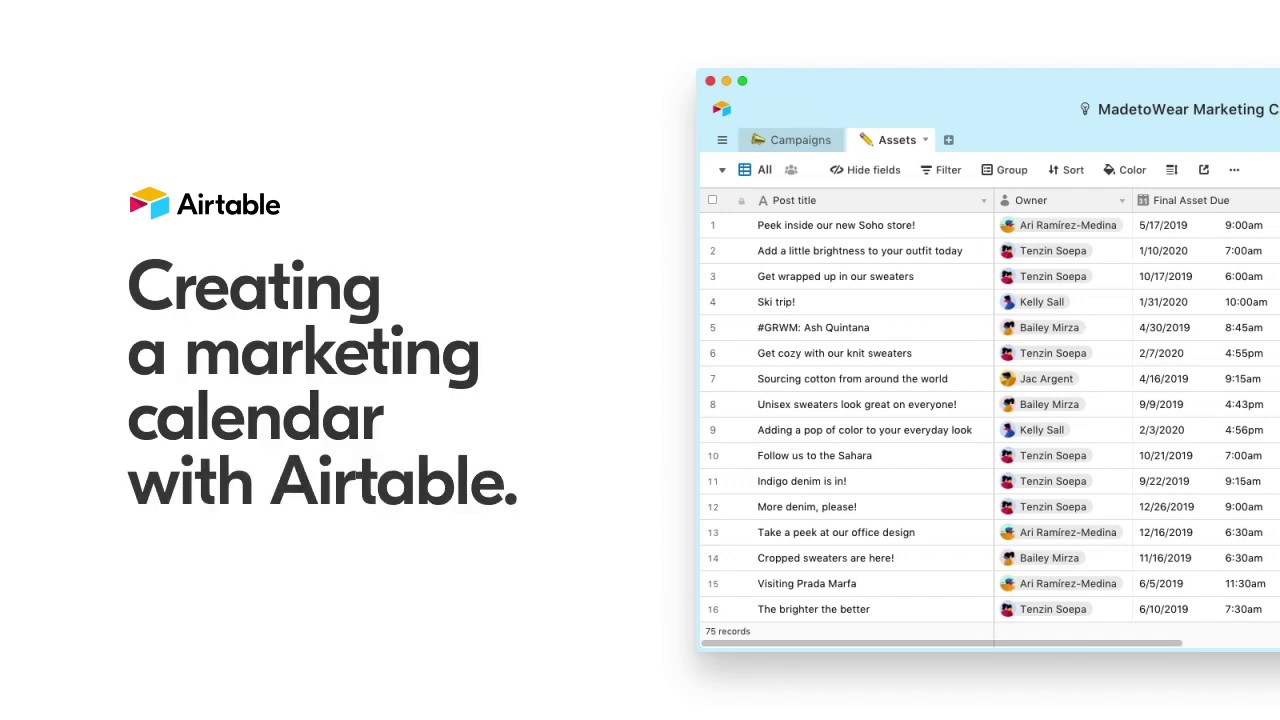Click the 2/7/2020 due date cell

tap(1161, 353)
